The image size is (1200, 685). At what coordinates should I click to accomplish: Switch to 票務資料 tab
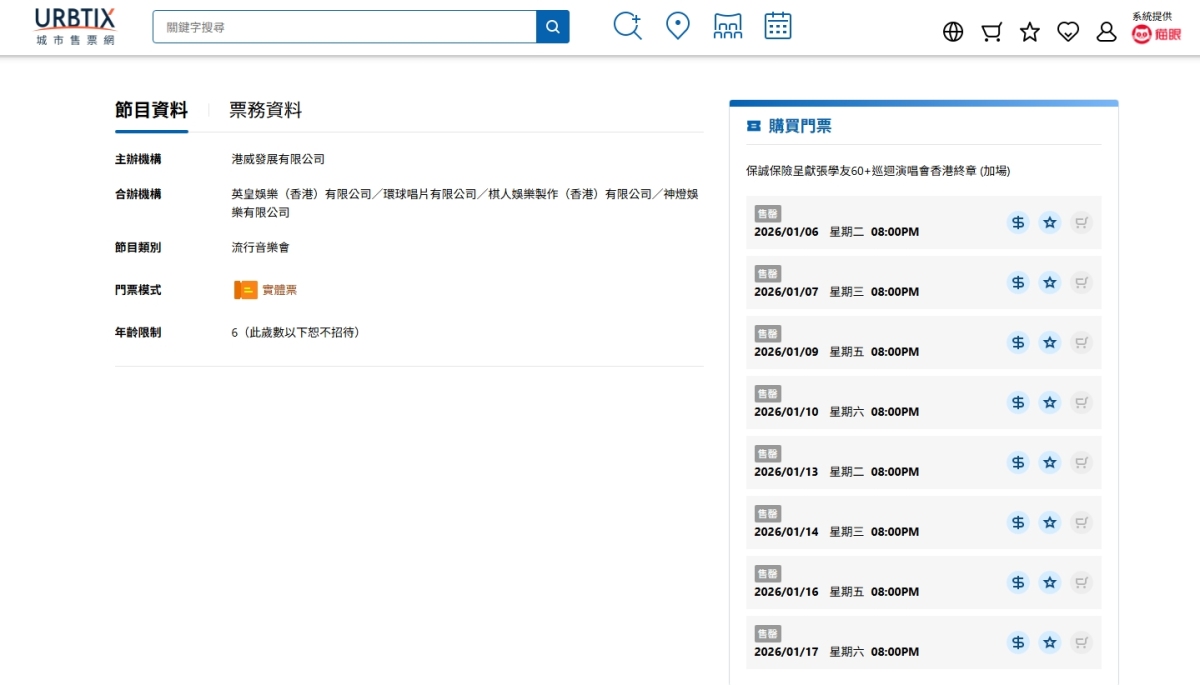[265, 110]
